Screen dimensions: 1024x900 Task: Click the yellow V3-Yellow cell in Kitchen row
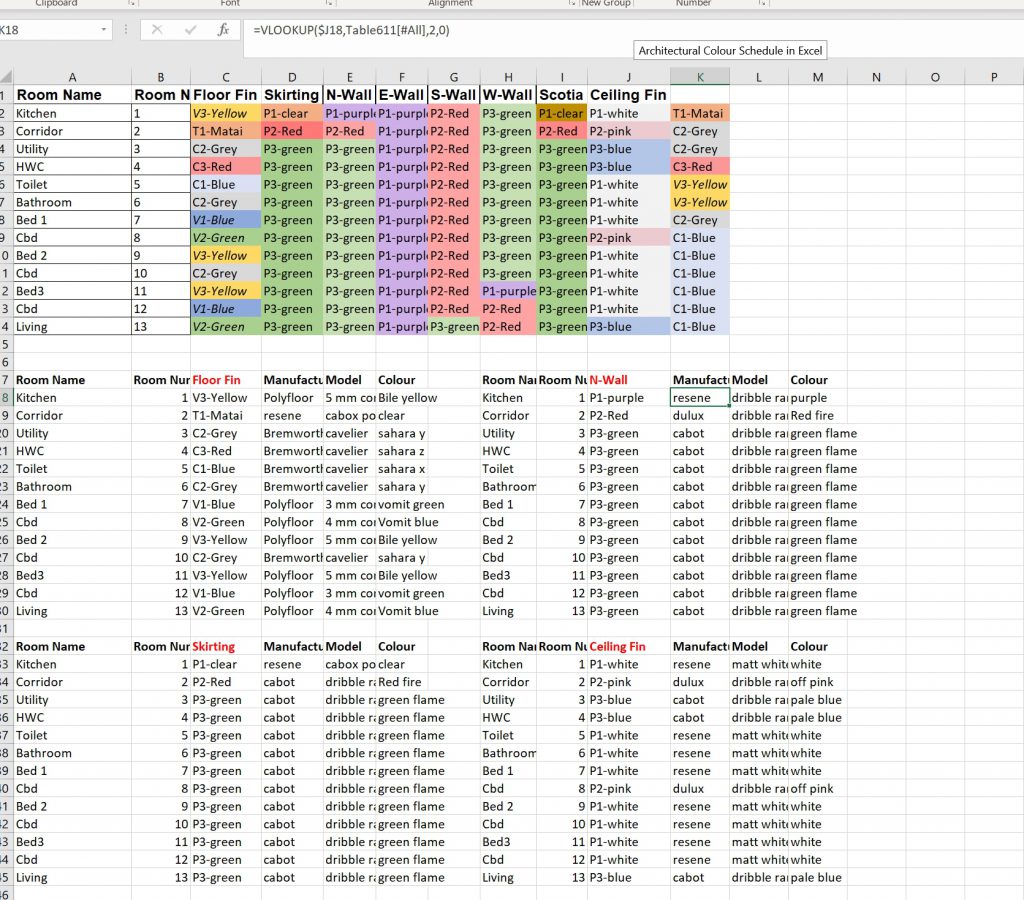225,114
